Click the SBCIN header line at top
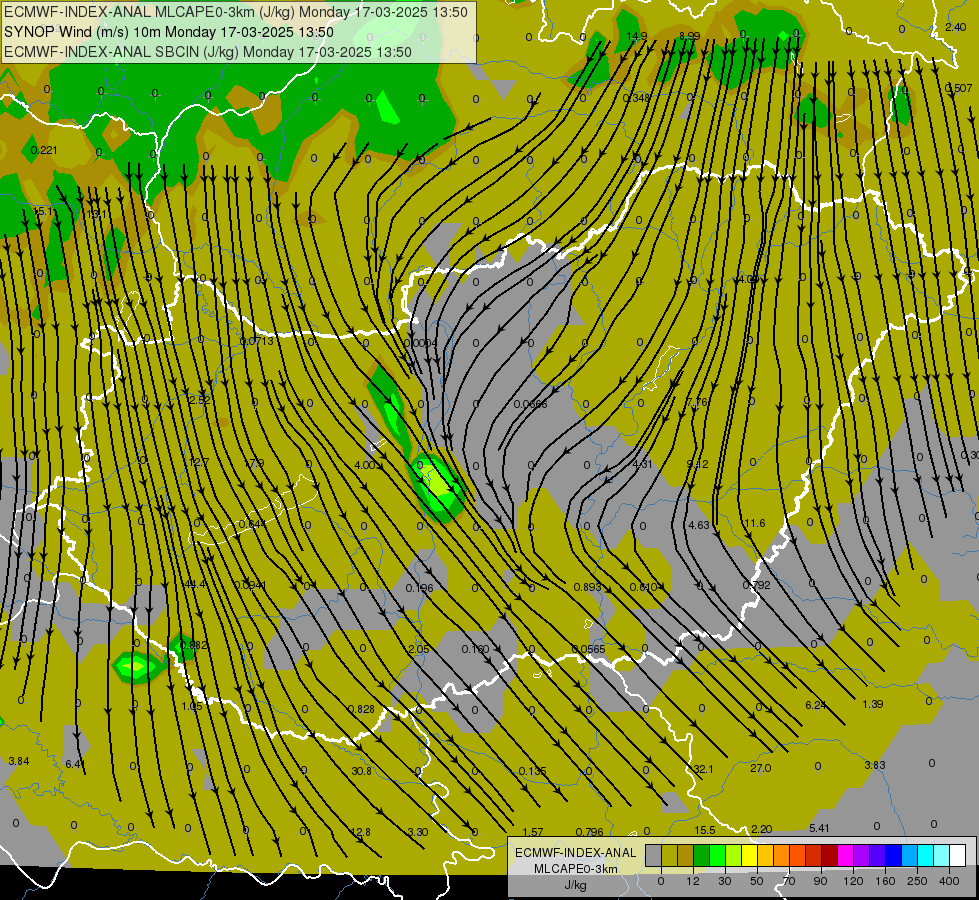The height and width of the screenshot is (900, 979). [208, 52]
